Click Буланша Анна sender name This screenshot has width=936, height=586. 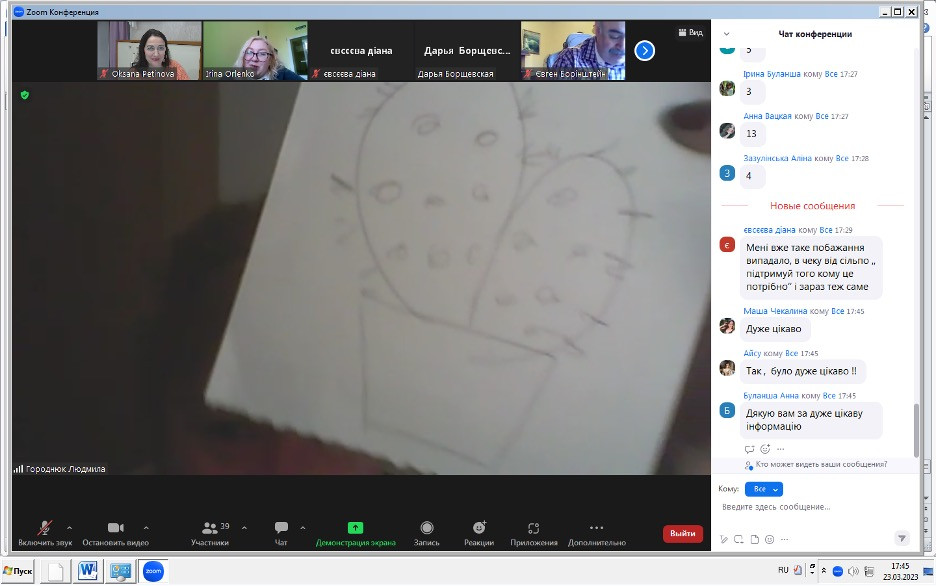(771, 396)
